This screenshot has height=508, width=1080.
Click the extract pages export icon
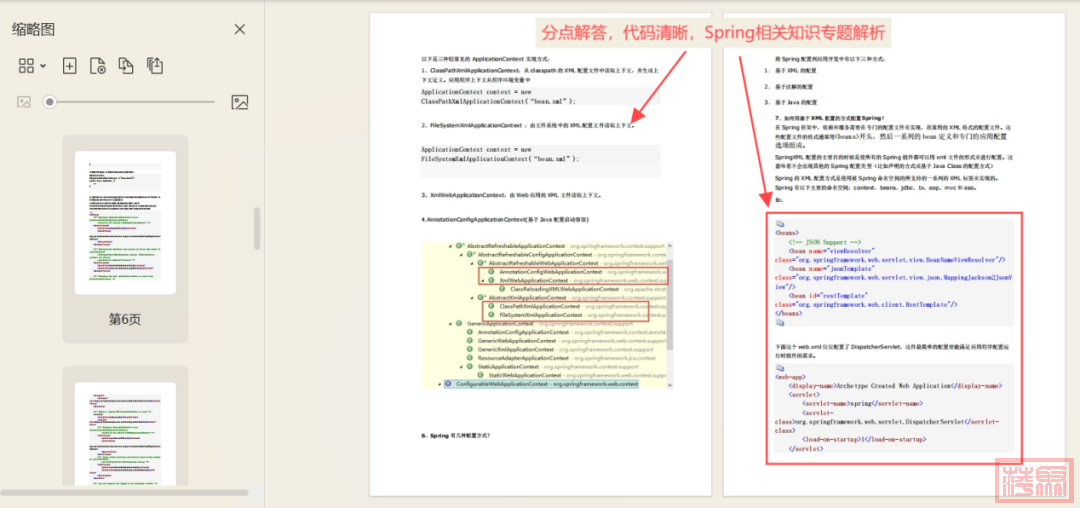tap(155, 66)
